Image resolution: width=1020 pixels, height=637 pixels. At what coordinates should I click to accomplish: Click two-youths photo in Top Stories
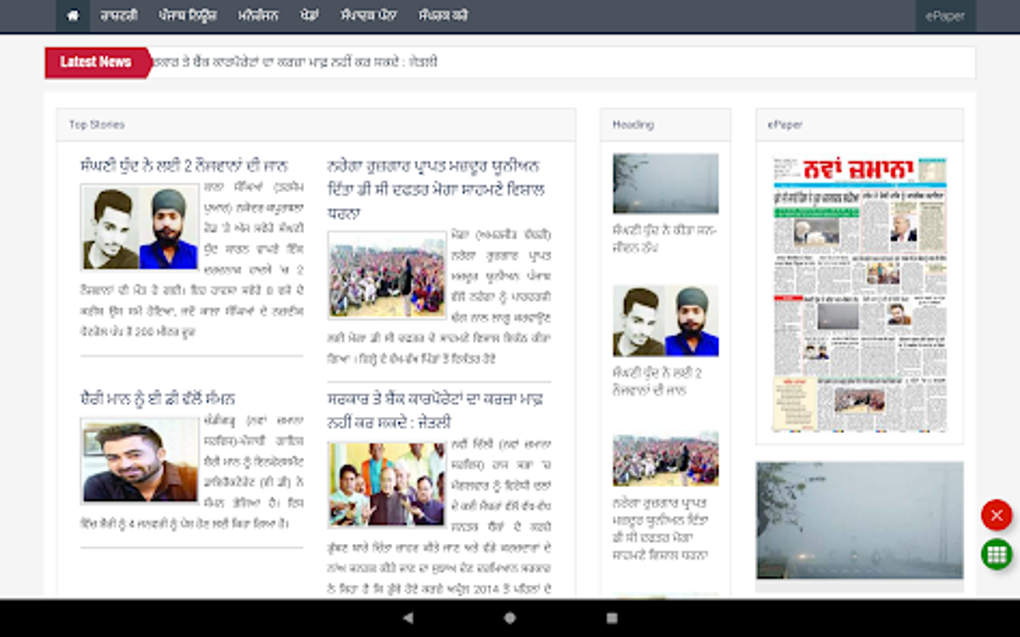[x=140, y=227]
